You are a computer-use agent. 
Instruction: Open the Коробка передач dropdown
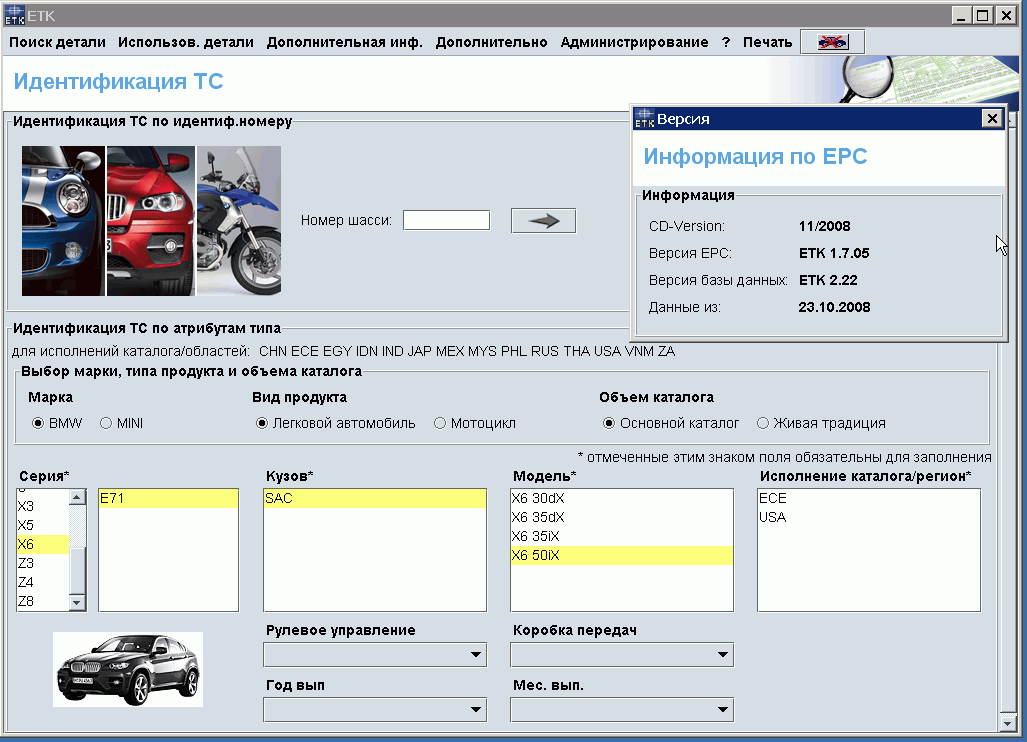[622, 654]
